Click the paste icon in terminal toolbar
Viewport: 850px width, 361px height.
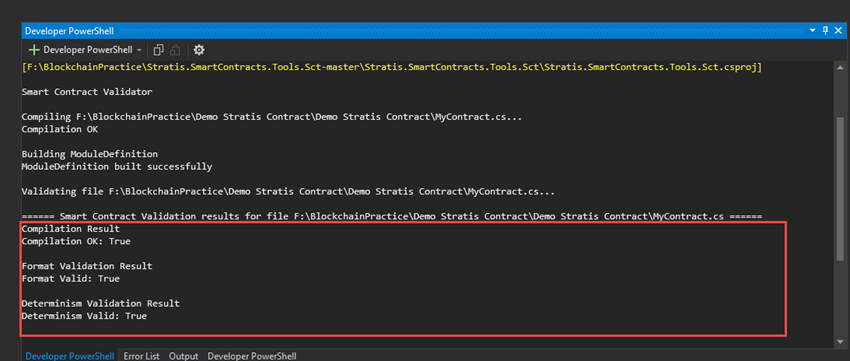[x=175, y=50]
